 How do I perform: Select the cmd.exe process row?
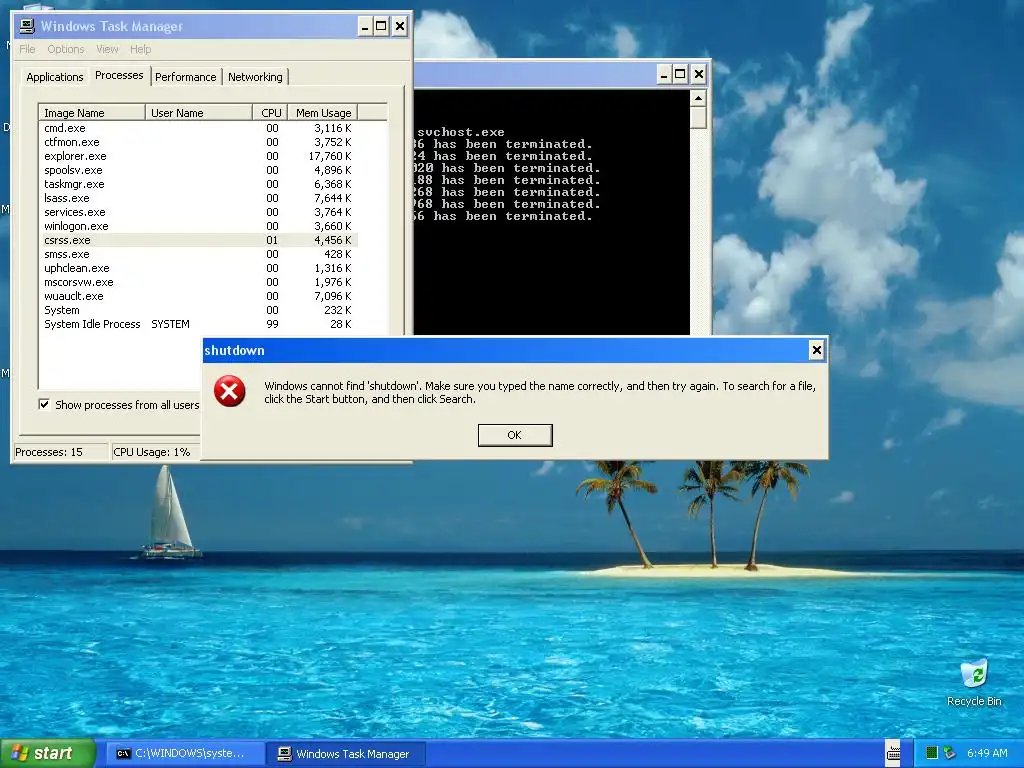point(199,128)
